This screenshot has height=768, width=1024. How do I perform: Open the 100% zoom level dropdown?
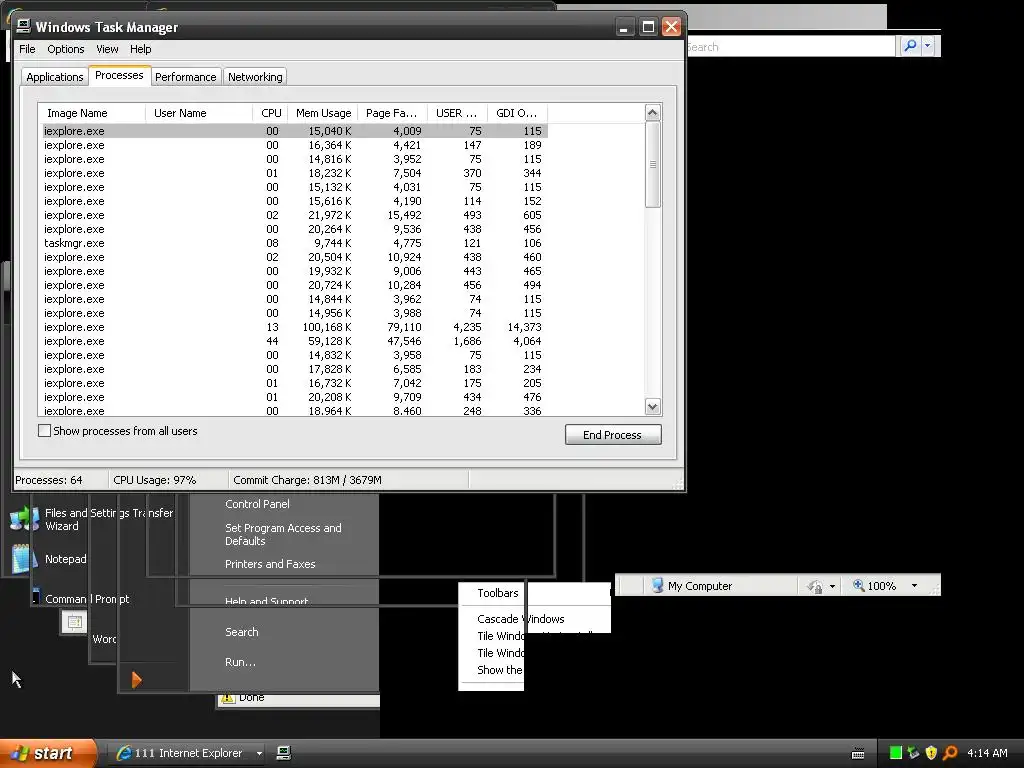pos(914,586)
